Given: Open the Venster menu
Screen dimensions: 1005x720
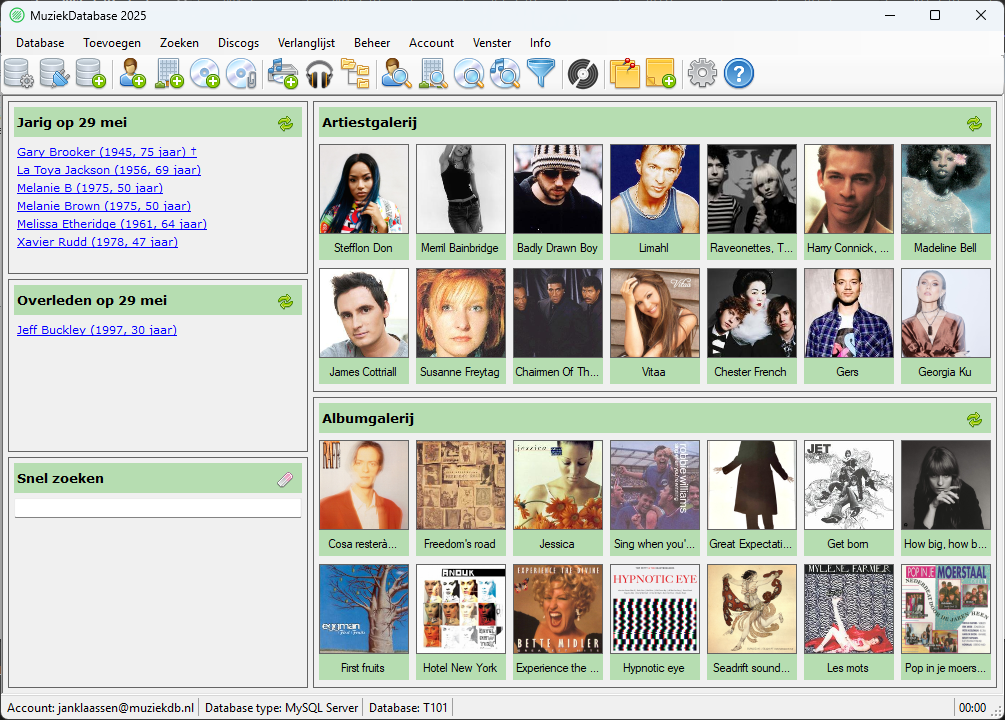Looking at the screenshot, I should click(492, 43).
